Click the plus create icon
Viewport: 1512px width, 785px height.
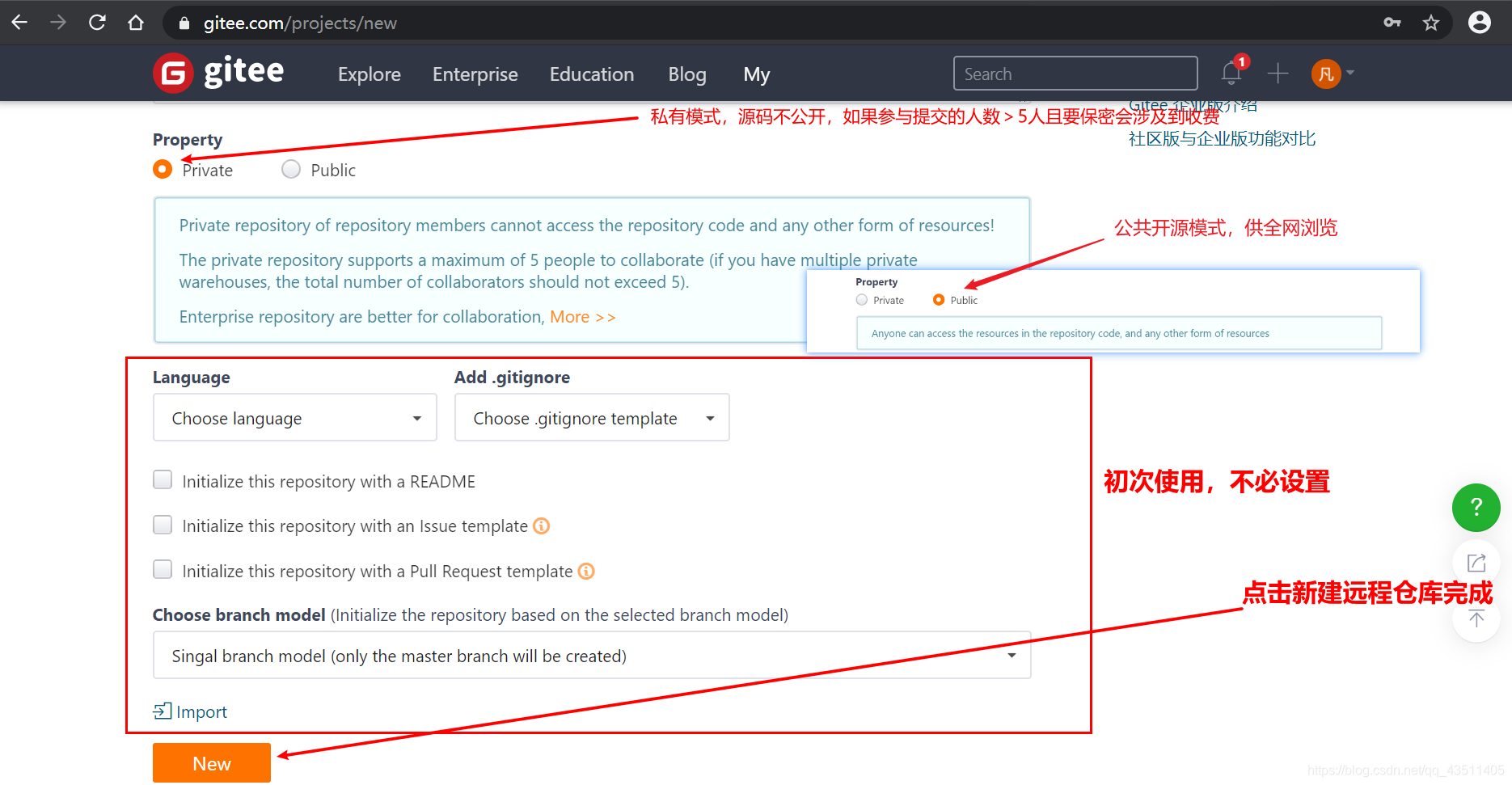point(1278,74)
